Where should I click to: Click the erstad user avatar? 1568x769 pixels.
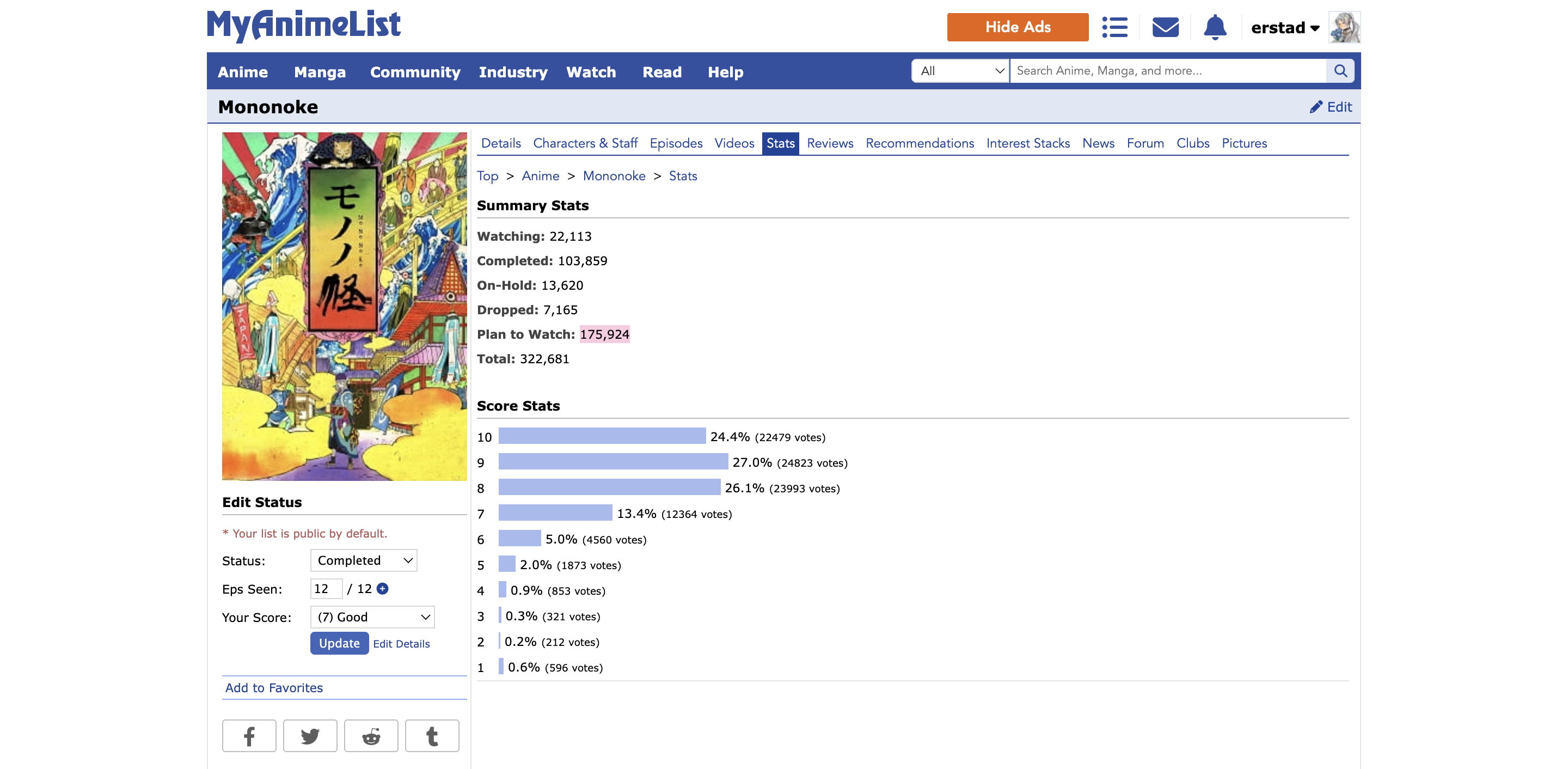point(1344,27)
